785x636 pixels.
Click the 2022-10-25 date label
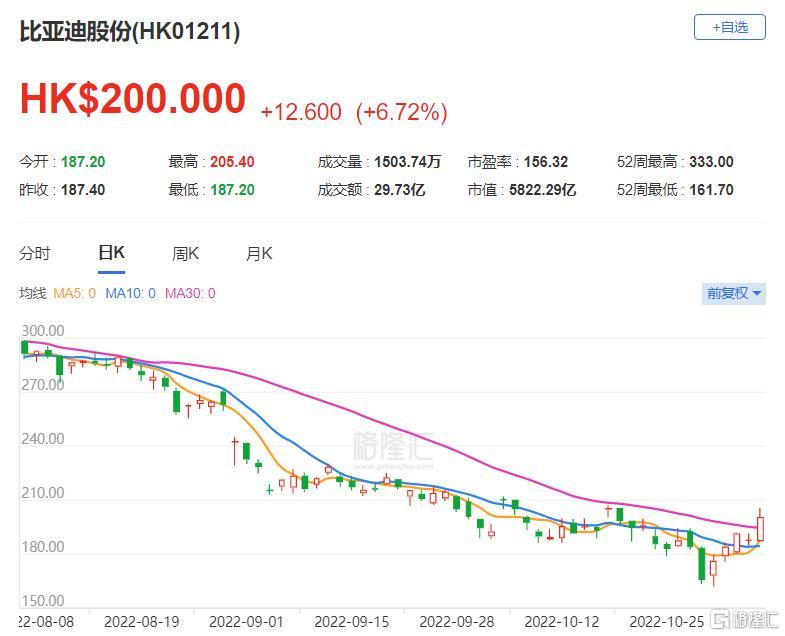click(x=667, y=622)
